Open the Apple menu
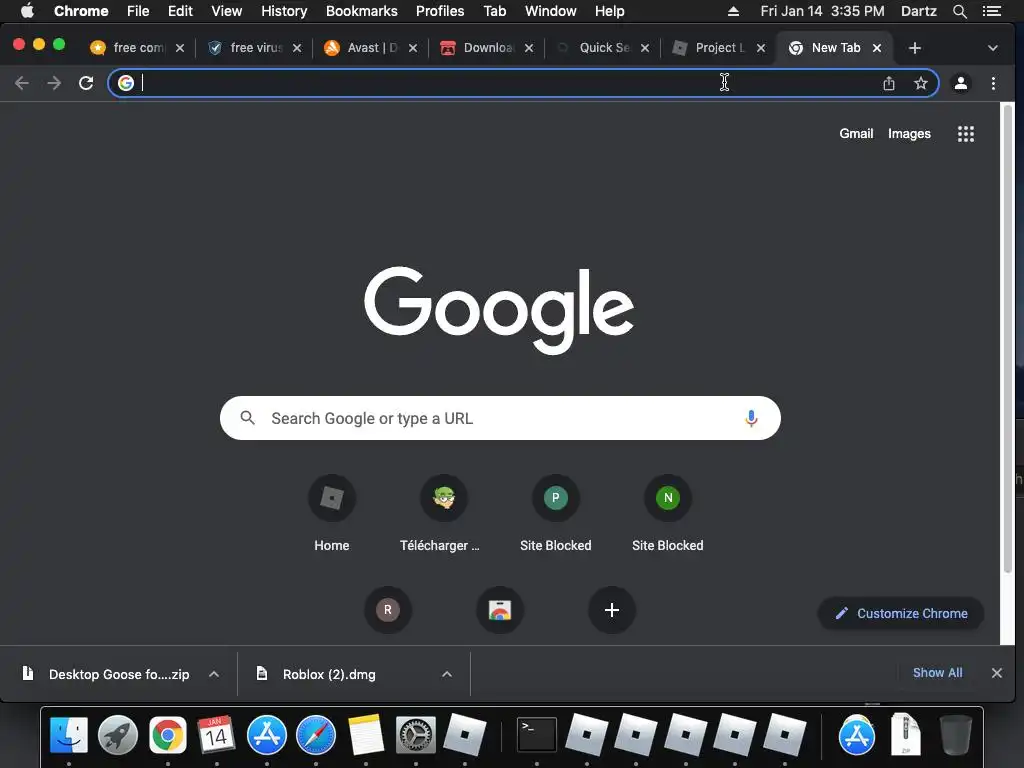 pos(27,11)
